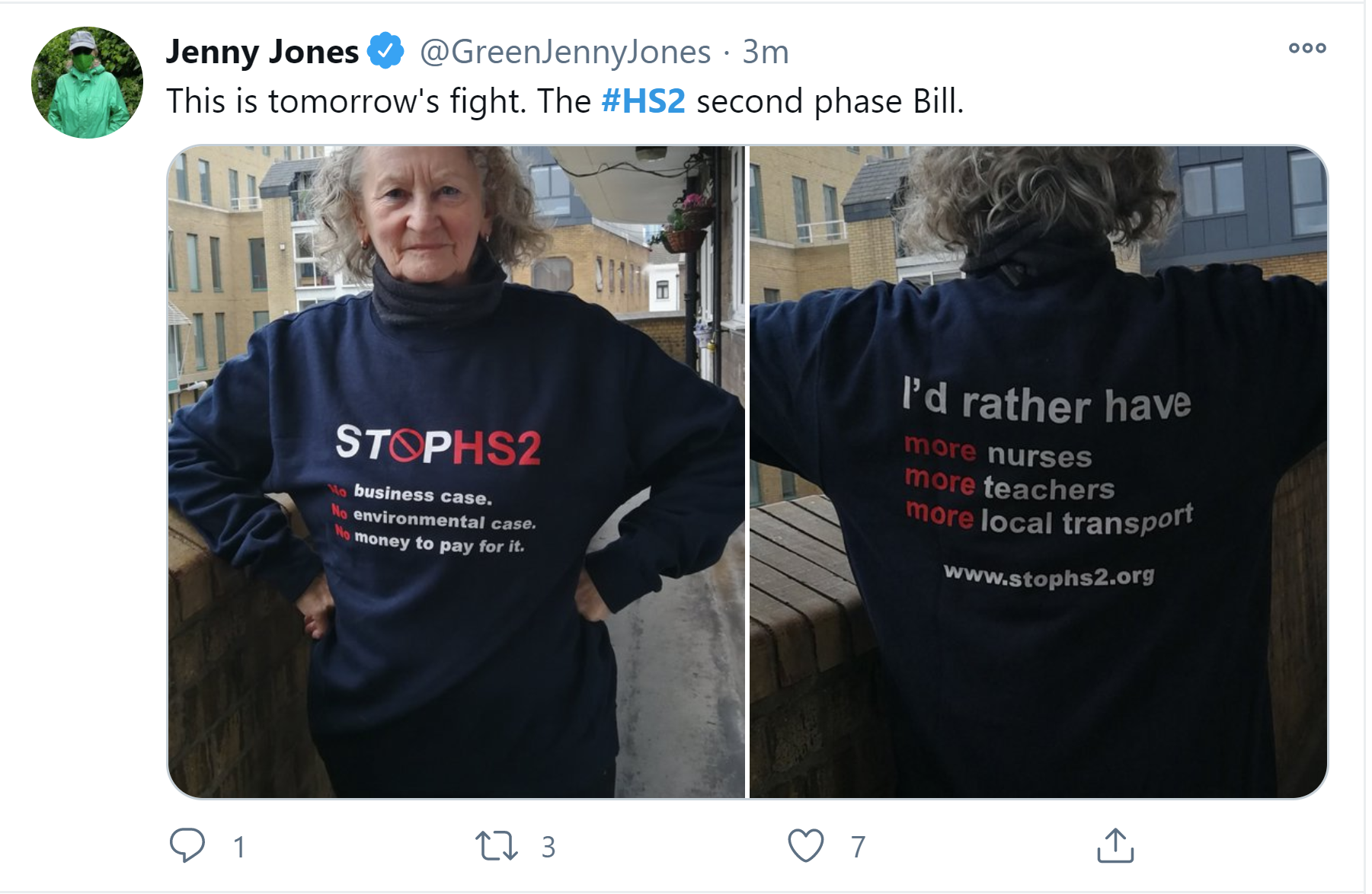Click the @GreenJennyJones handle
Image resolution: width=1372 pixels, height=894 pixels.
[x=565, y=52]
